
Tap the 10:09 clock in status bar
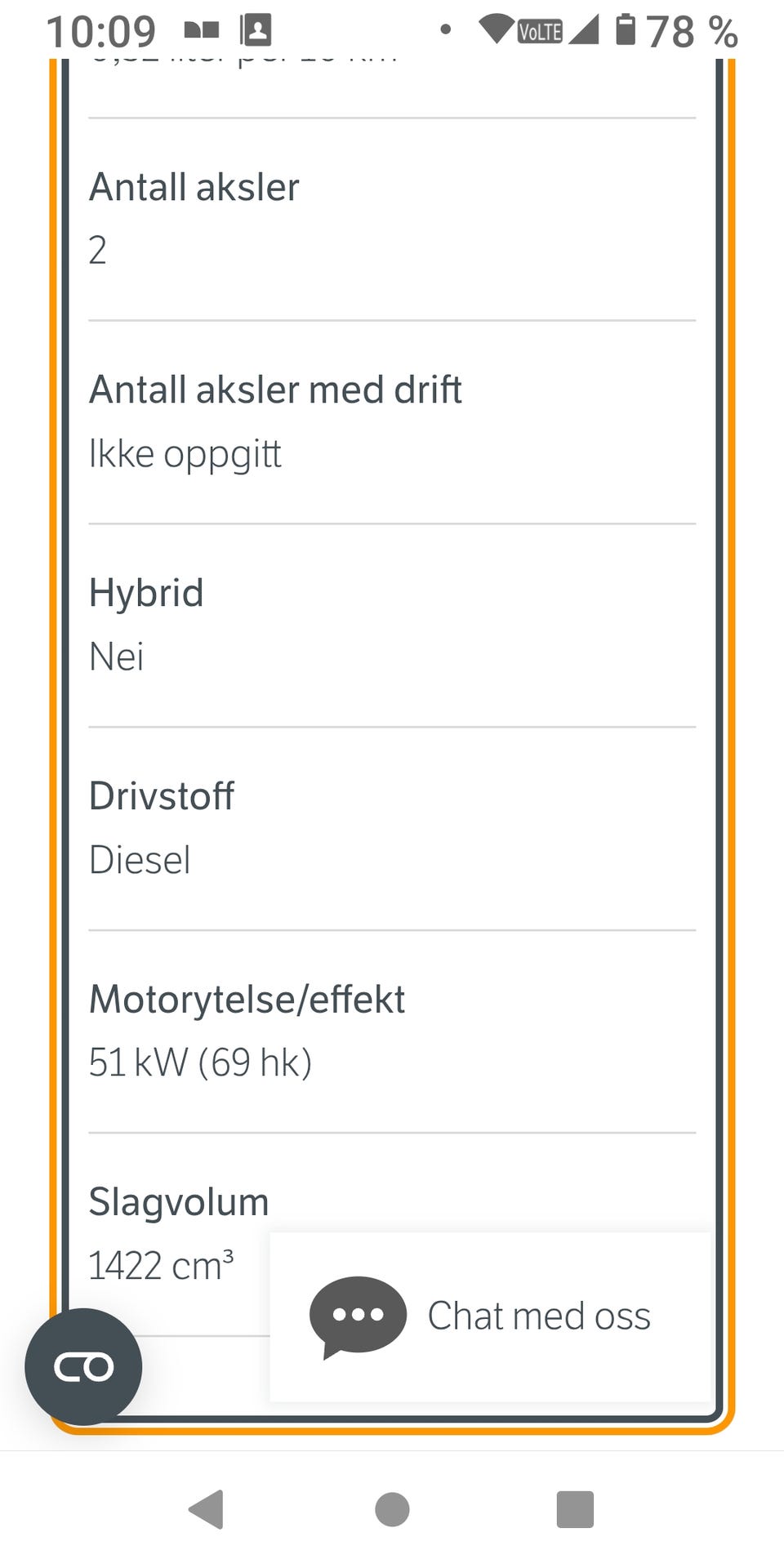pos(101,32)
